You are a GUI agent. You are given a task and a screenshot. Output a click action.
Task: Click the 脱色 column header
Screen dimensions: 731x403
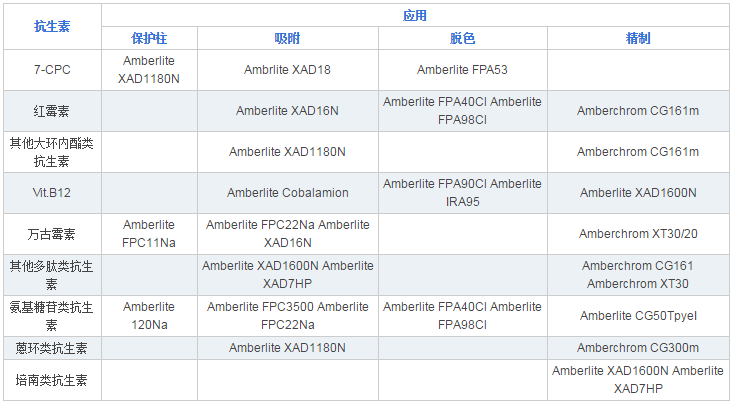click(x=462, y=38)
